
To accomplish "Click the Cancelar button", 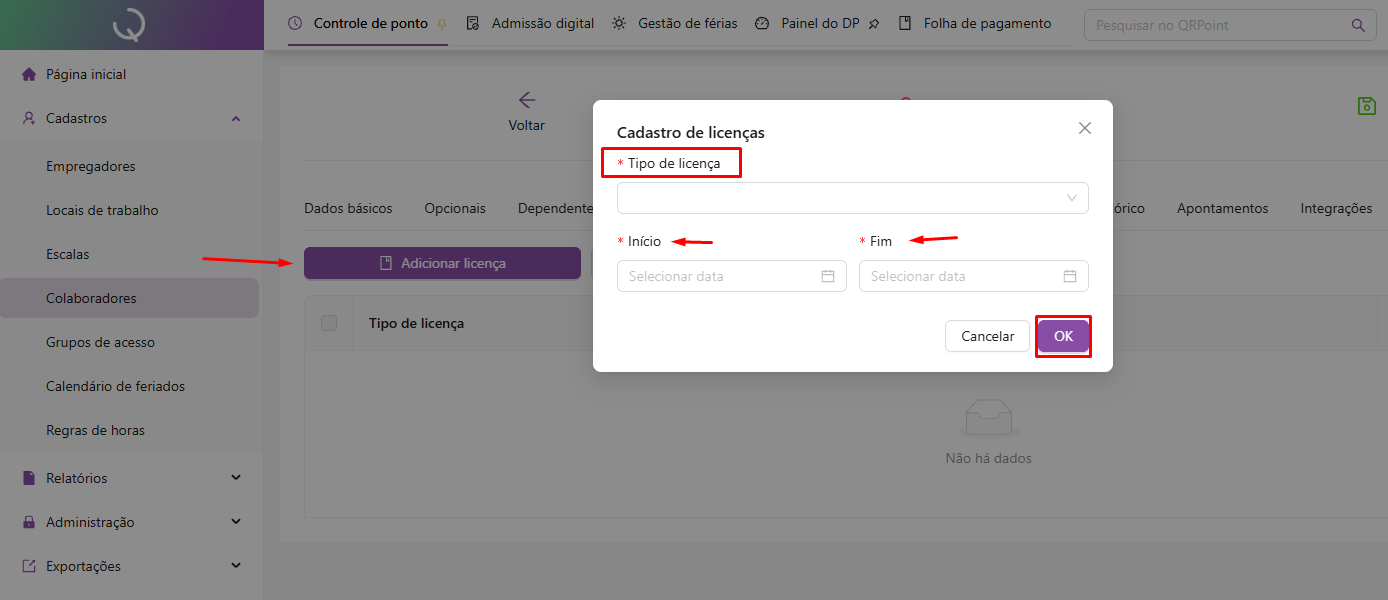I will click(987, 336).
